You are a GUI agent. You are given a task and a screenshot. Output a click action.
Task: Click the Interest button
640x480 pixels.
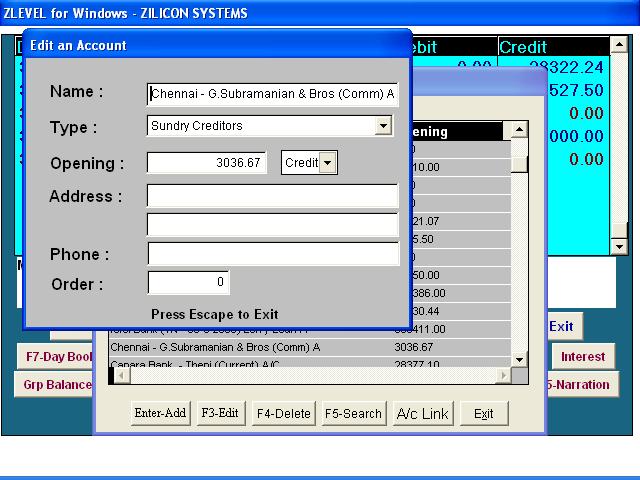click(x=582, y=357)
